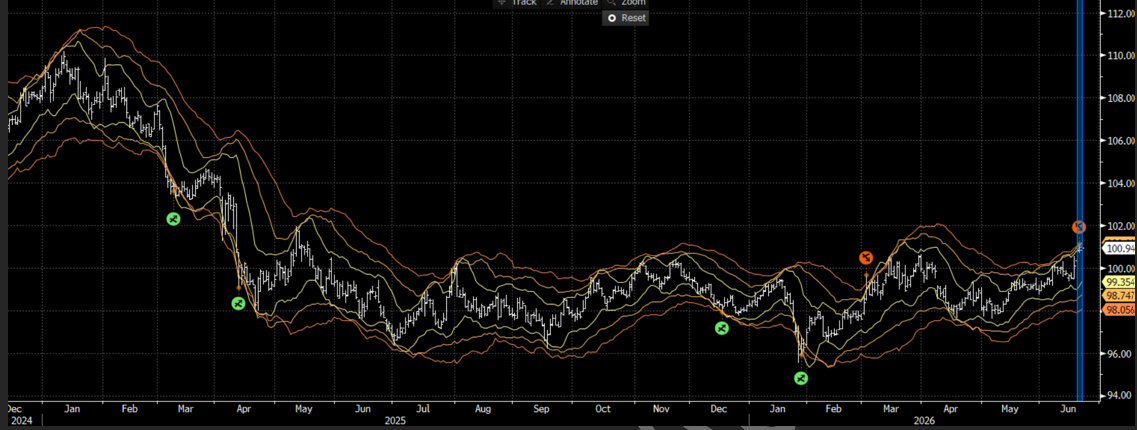Click the white 100.94 last price label
This screenshot has width=1137, height=430.
[x=1120, y=249]
